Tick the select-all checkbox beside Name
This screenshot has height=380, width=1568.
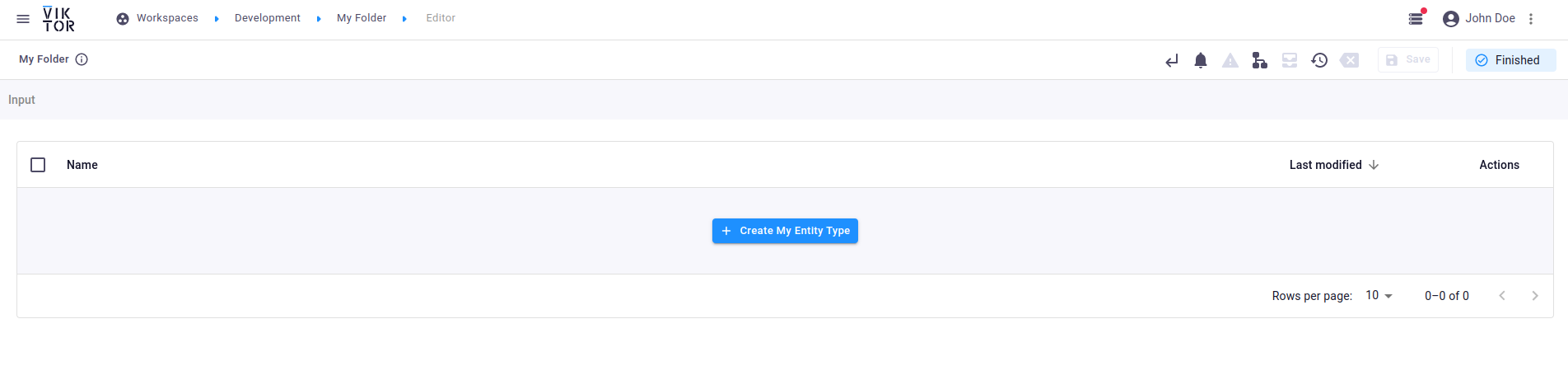pos(38,165)
